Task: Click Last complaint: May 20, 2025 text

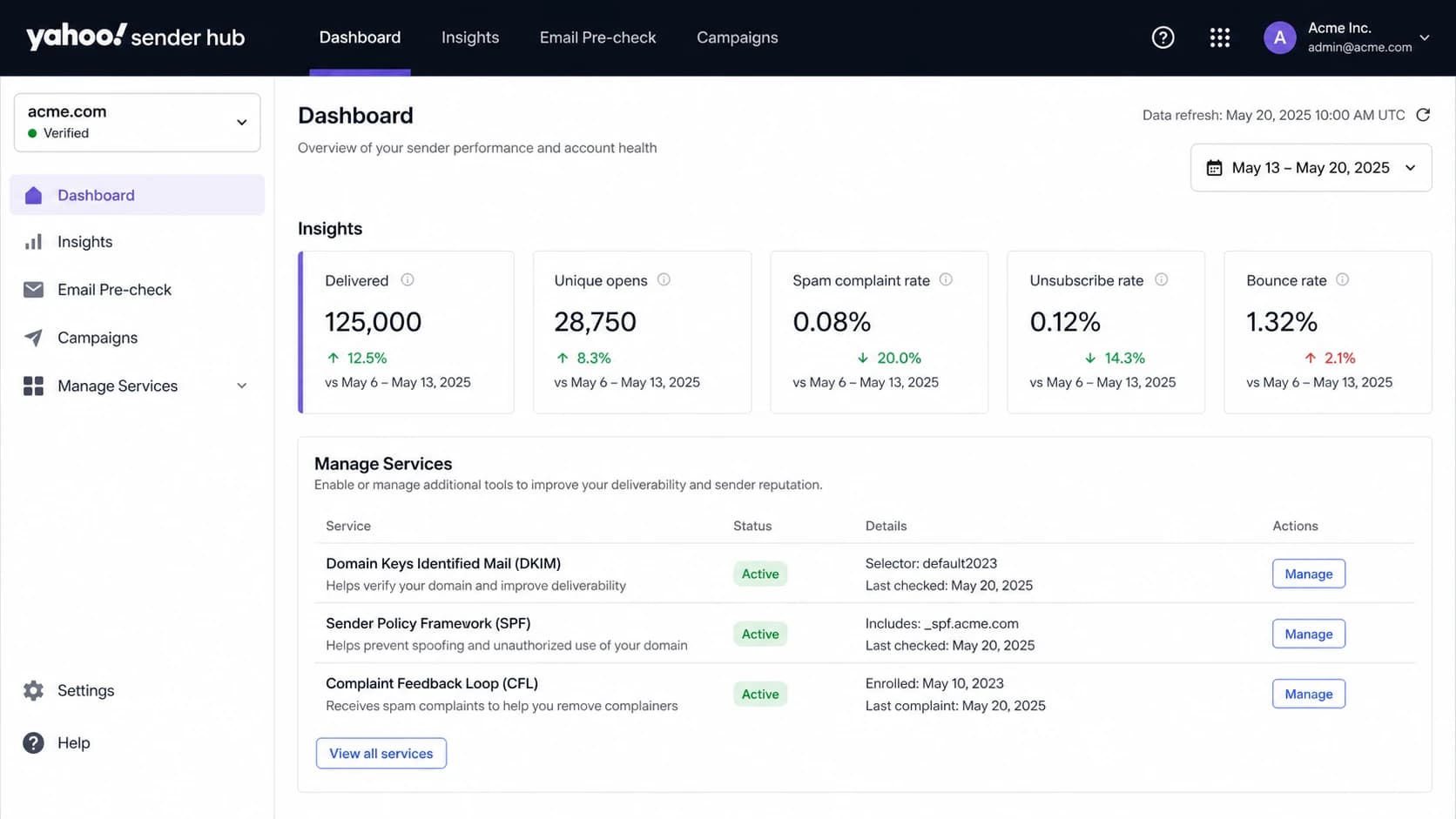Action: (955, 706)
